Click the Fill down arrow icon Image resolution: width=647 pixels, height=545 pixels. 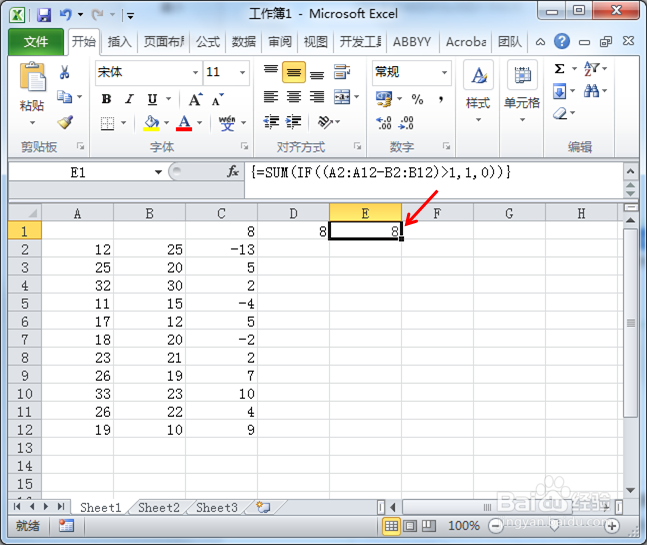pyautogui.click(x=560, y=91)
